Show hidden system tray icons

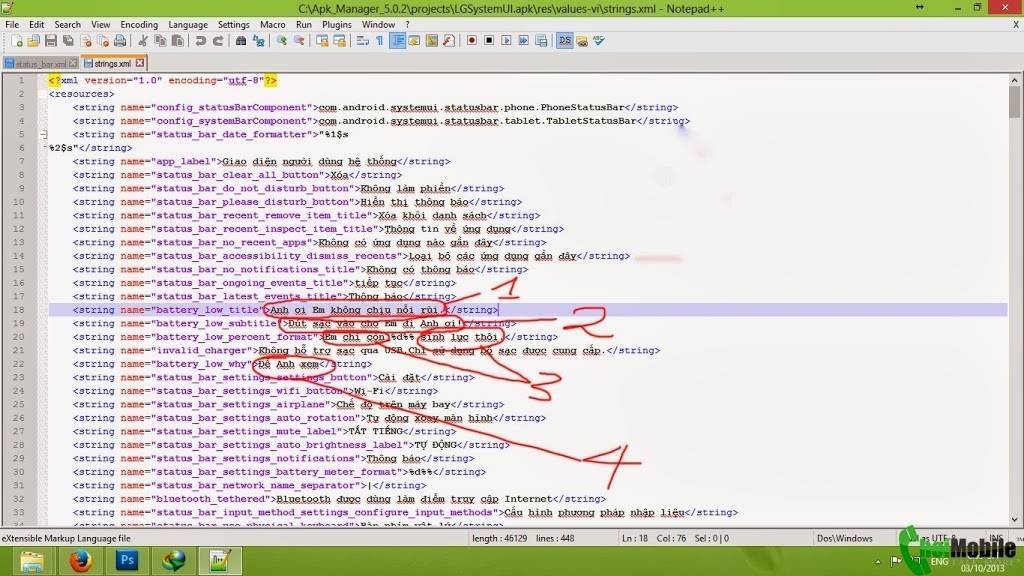(878, 562)
